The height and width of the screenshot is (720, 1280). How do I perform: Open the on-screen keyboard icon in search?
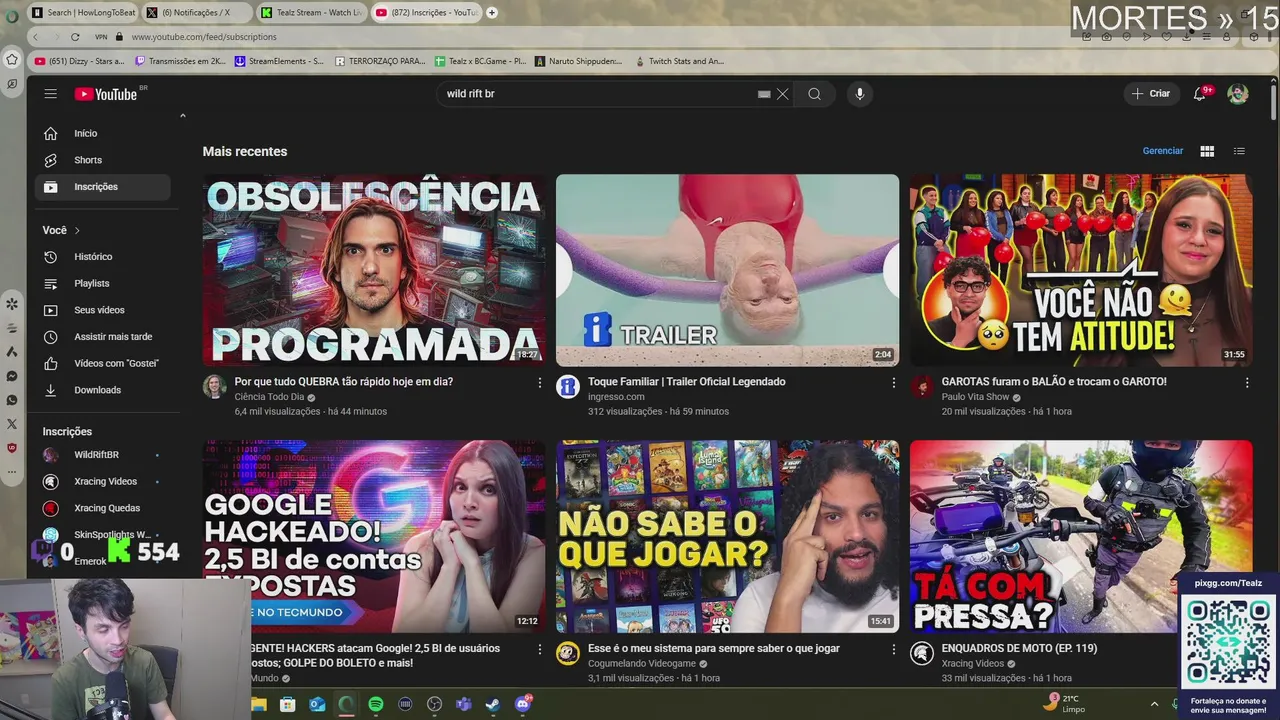[x=764, y=94]
